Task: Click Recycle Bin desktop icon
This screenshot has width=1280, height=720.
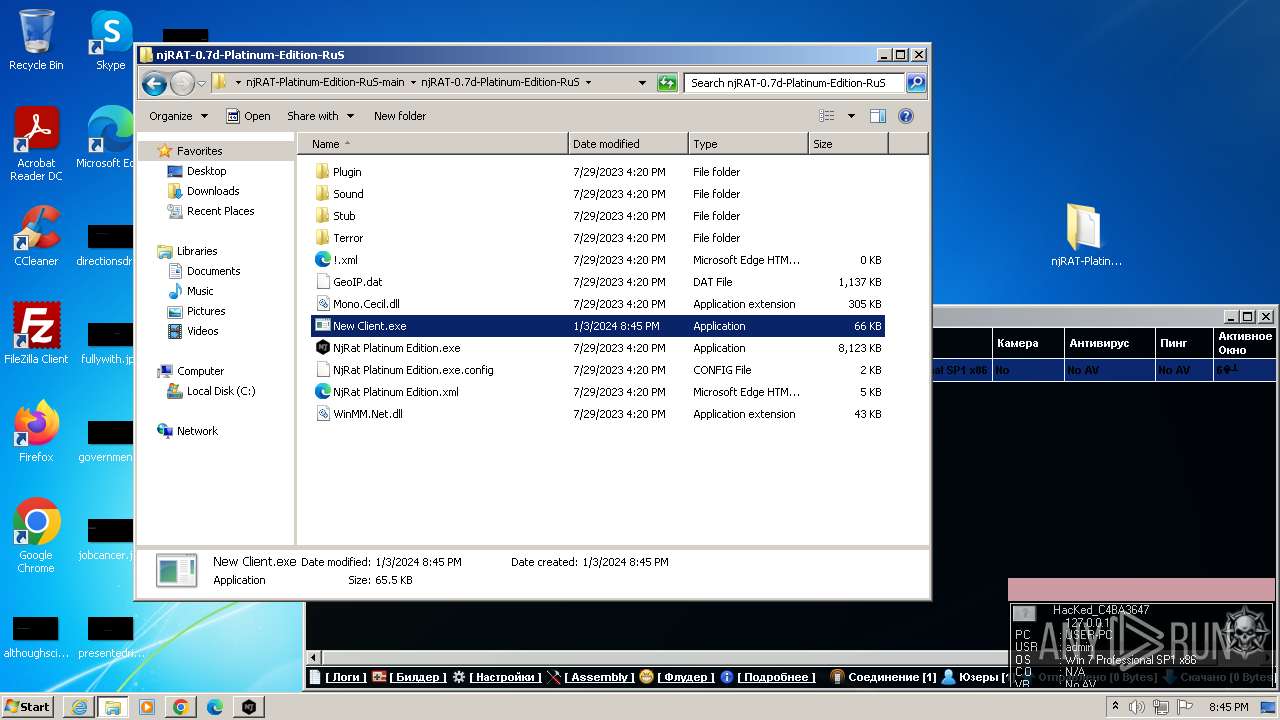Action: pyautogui.click(x=36, y=40)
